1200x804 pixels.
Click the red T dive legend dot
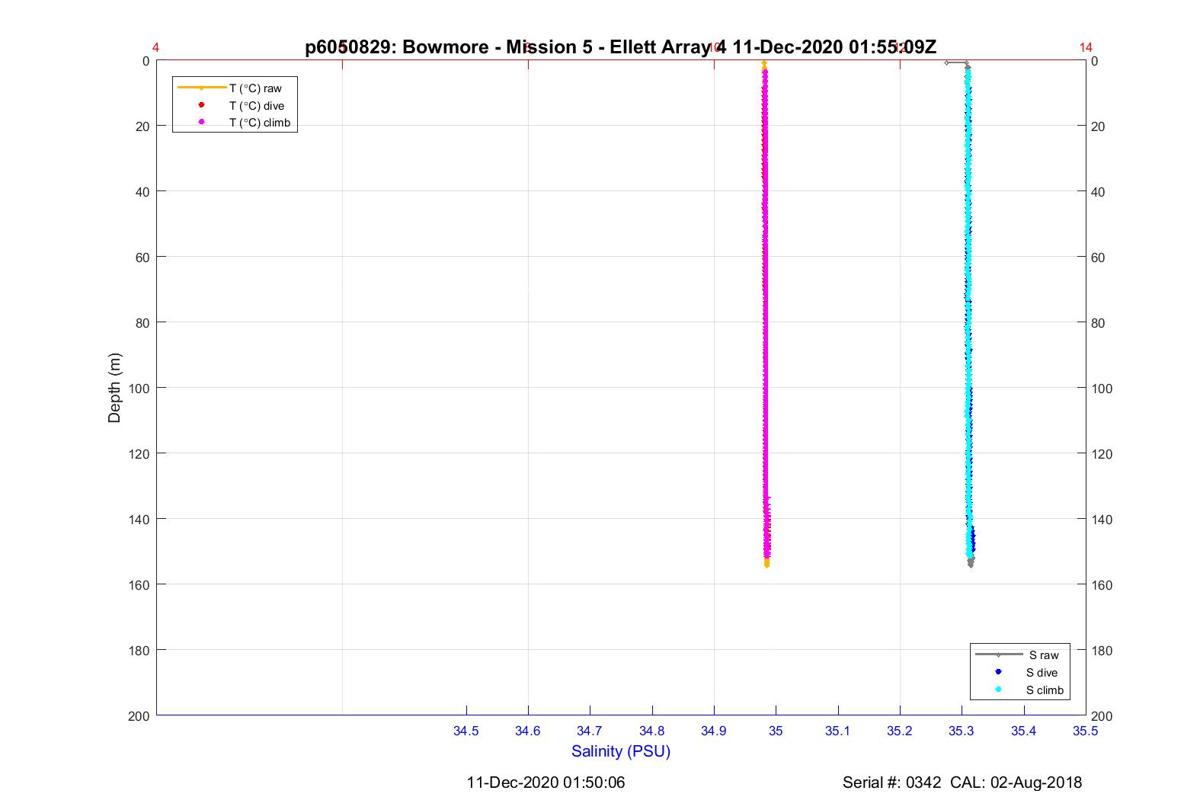(201, 105)
